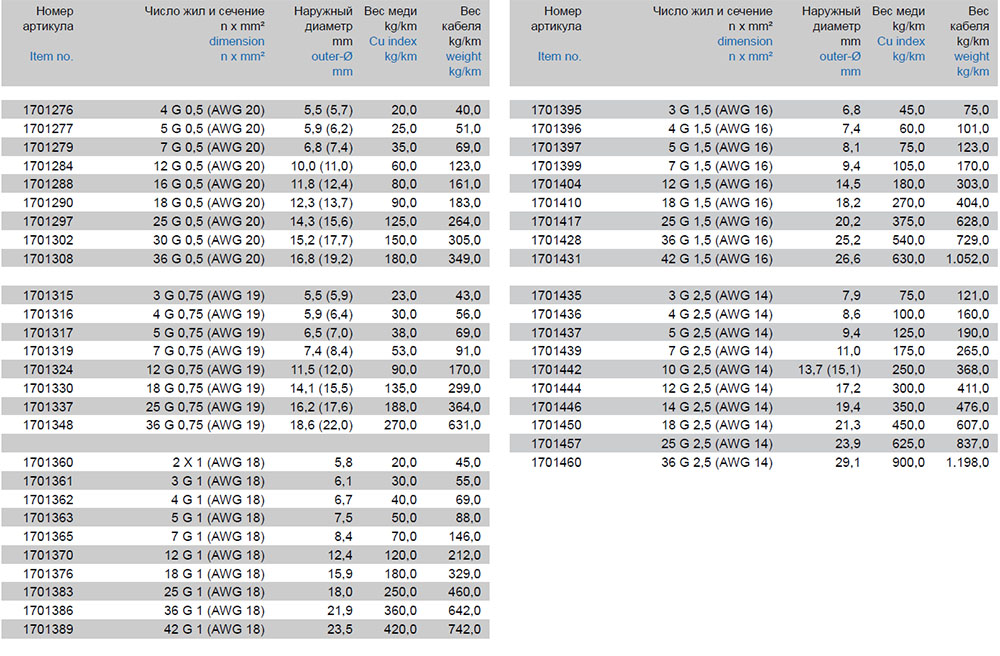Click cable weight value 305,0
Viewport: 1000px width, 656px height.
(464, 240)
